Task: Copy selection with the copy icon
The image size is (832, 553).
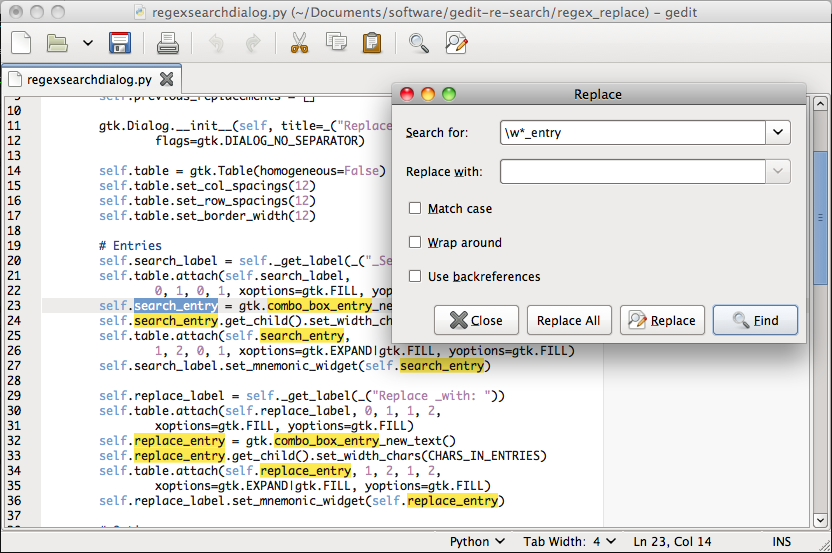Action: tap(336, 42)
